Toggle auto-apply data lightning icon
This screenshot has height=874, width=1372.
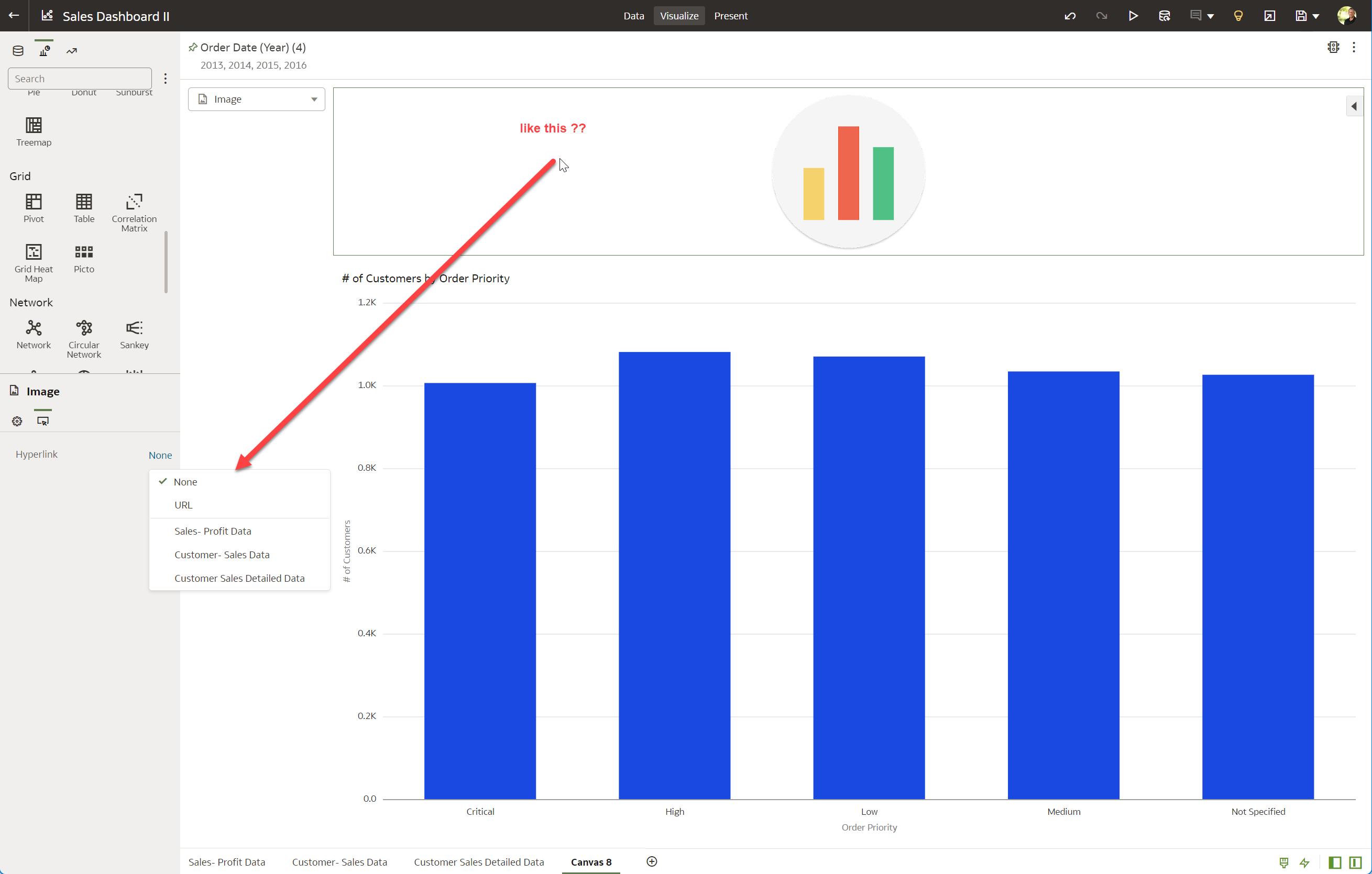(x=1305, y=862)
